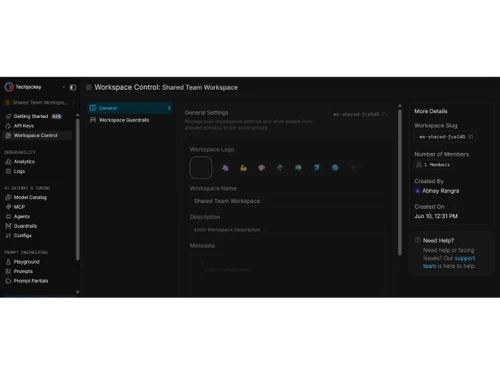Expand the chevron on the General tab

click(x=169, y=108)
